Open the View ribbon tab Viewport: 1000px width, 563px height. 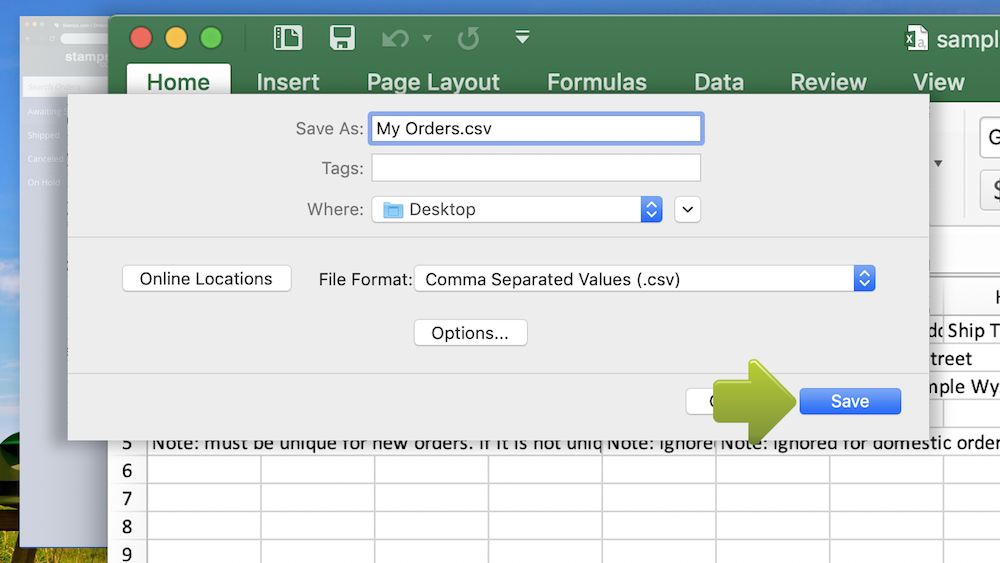tap(938, 82)
